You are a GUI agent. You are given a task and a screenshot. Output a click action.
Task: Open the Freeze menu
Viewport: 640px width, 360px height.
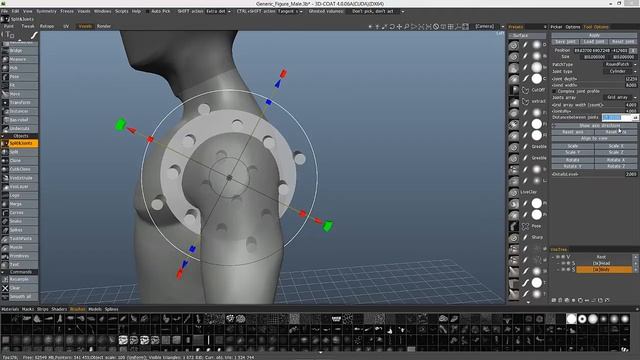(67, 11)
